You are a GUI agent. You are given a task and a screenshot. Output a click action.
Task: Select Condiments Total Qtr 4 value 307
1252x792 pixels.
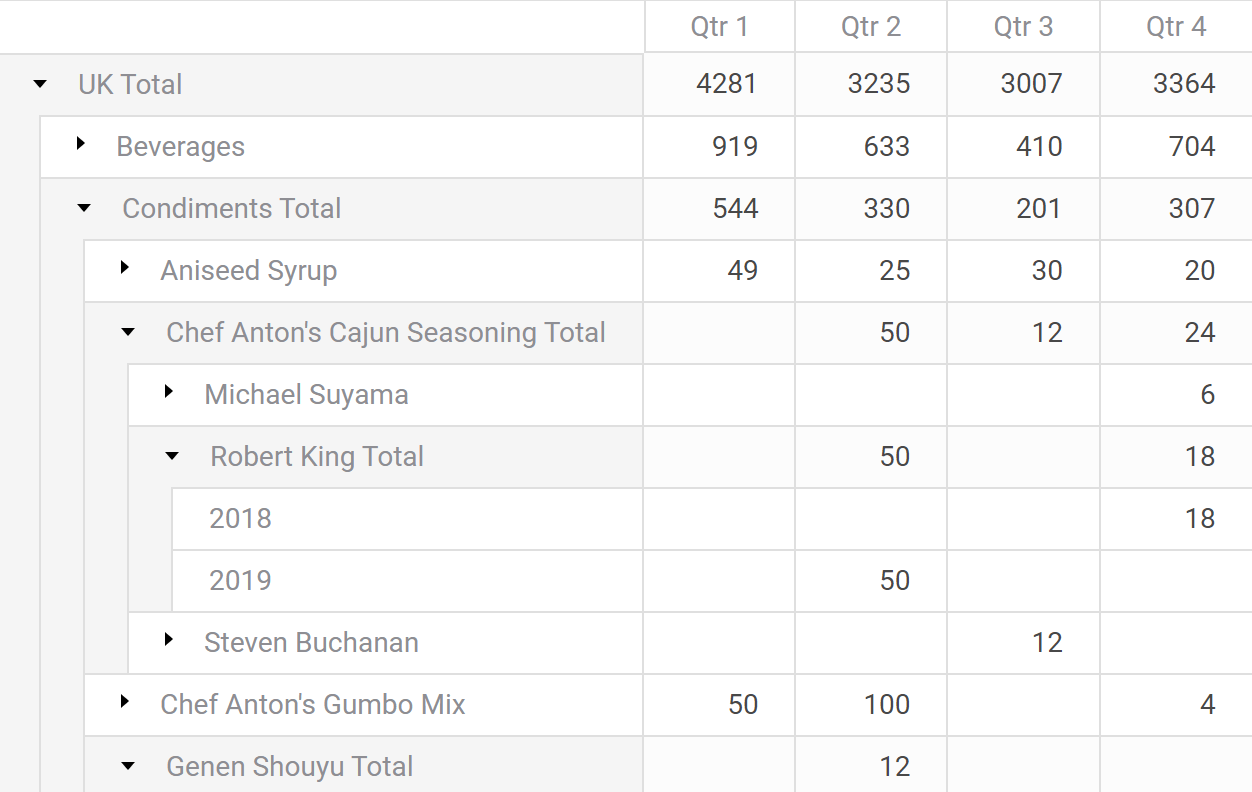tap(1191, 209)
